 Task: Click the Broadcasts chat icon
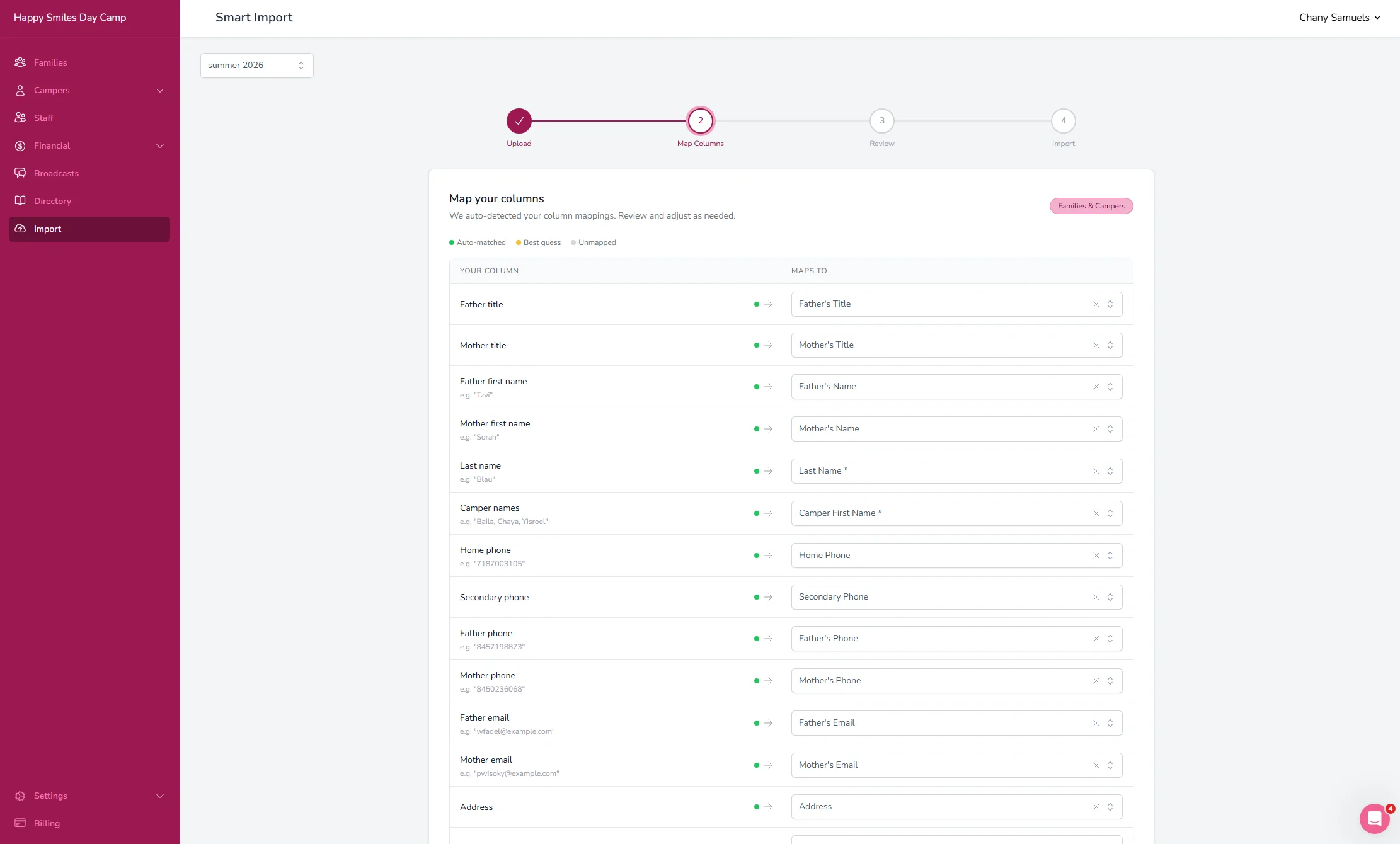click(20, 173)
